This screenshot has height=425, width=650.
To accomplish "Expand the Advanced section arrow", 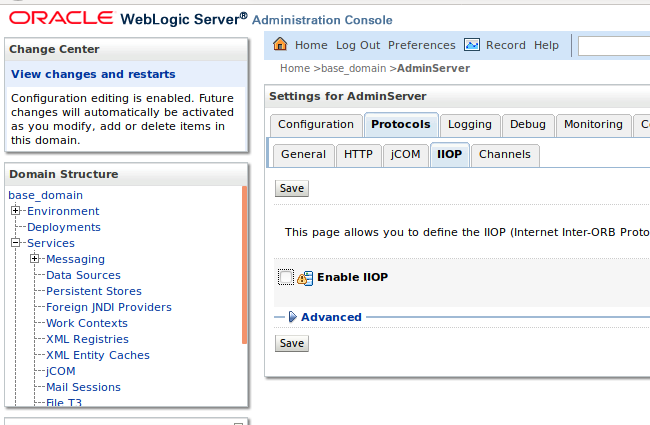I will point(292,317).
